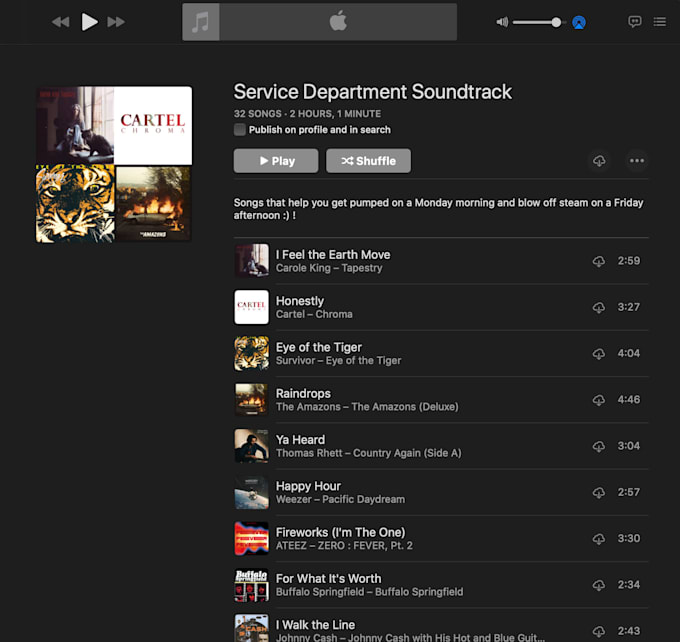Screen dimensions: 680x642
Task: Download I Walk the Line
Action: click(599, 631)
